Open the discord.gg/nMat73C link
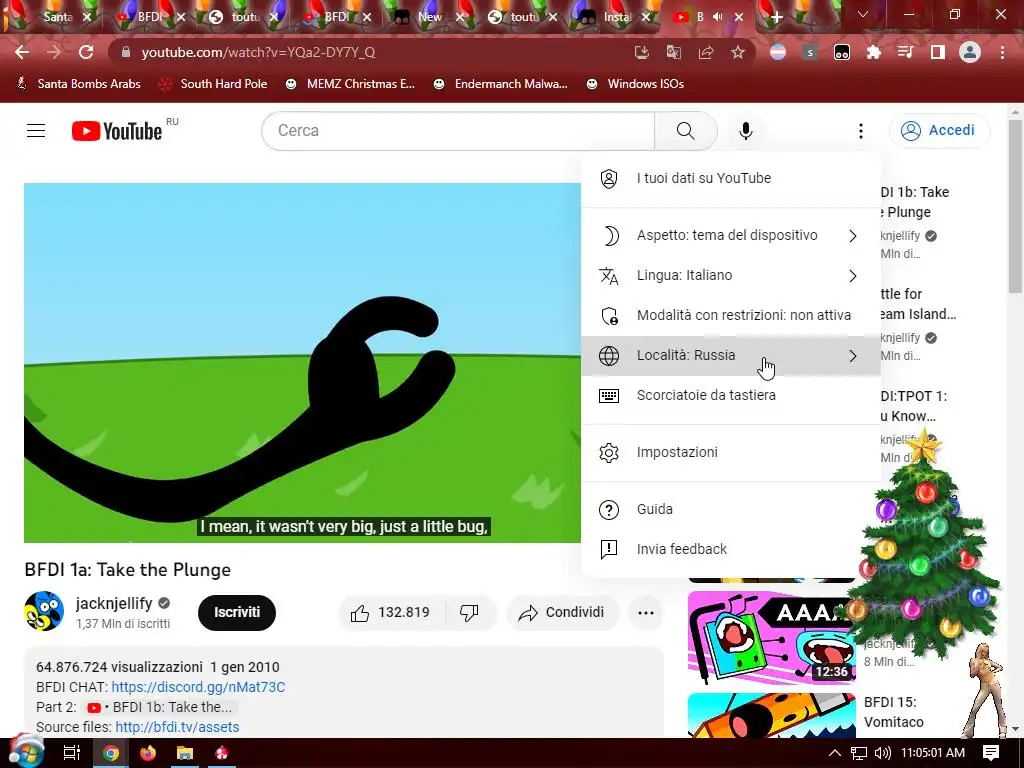Screen dimensions: 1024x768 (198, 687)
